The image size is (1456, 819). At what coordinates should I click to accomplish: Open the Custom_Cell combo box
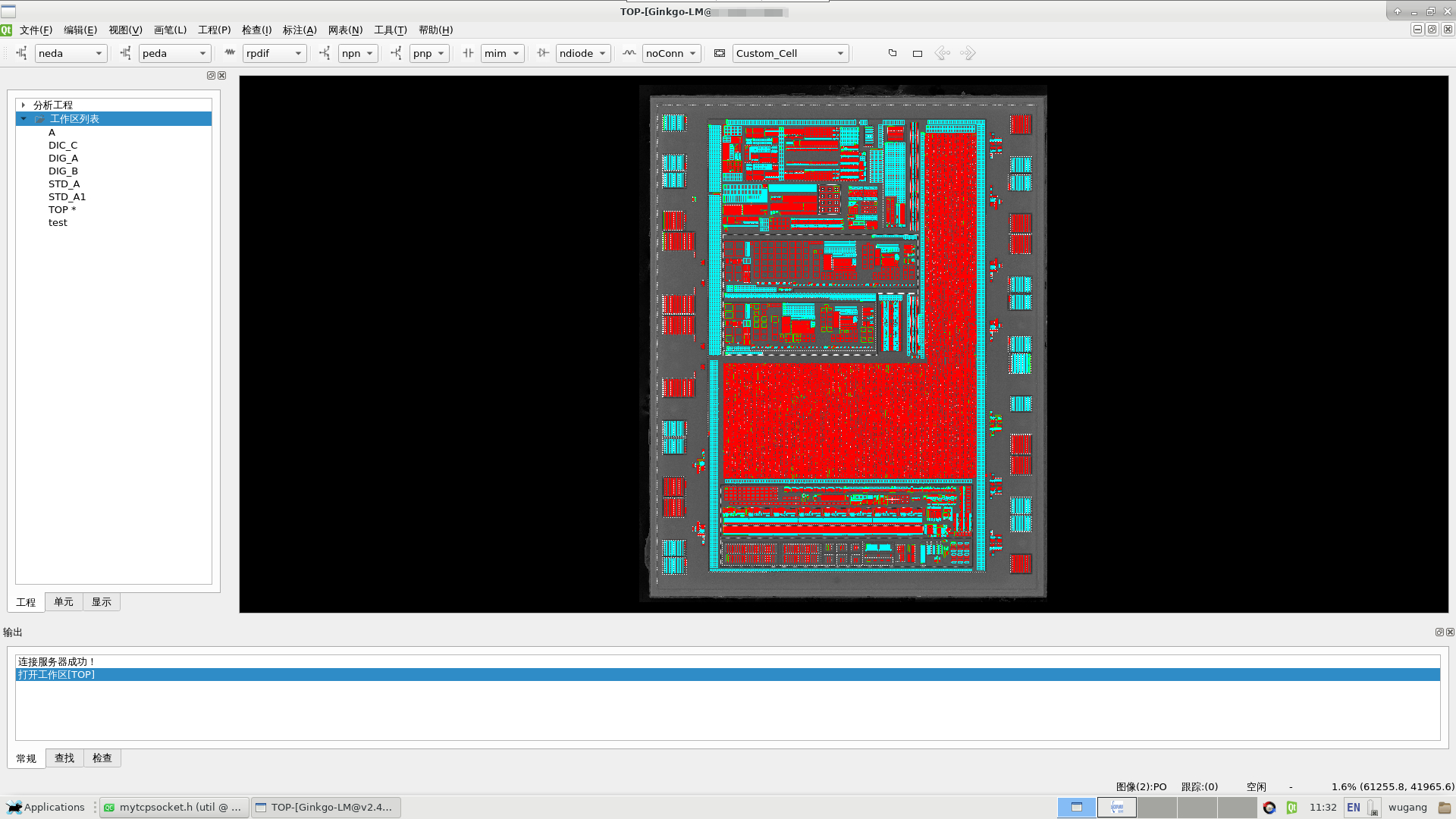point(789,53)
